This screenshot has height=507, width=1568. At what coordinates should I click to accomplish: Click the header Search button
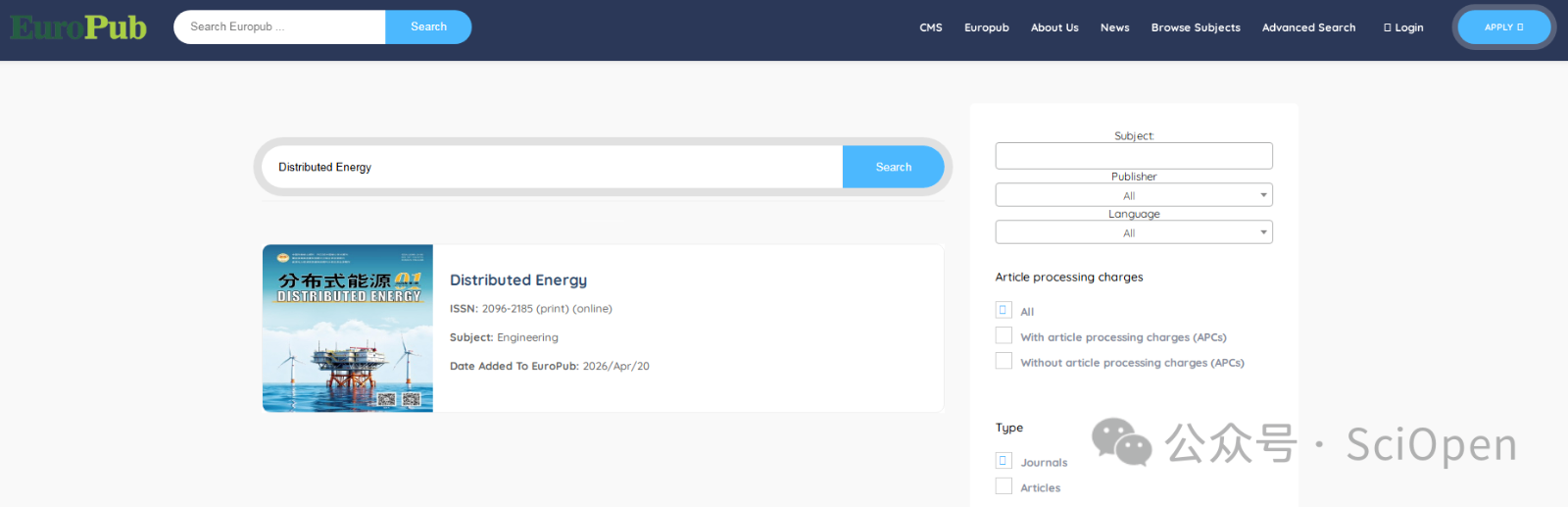tap(428, 26)
